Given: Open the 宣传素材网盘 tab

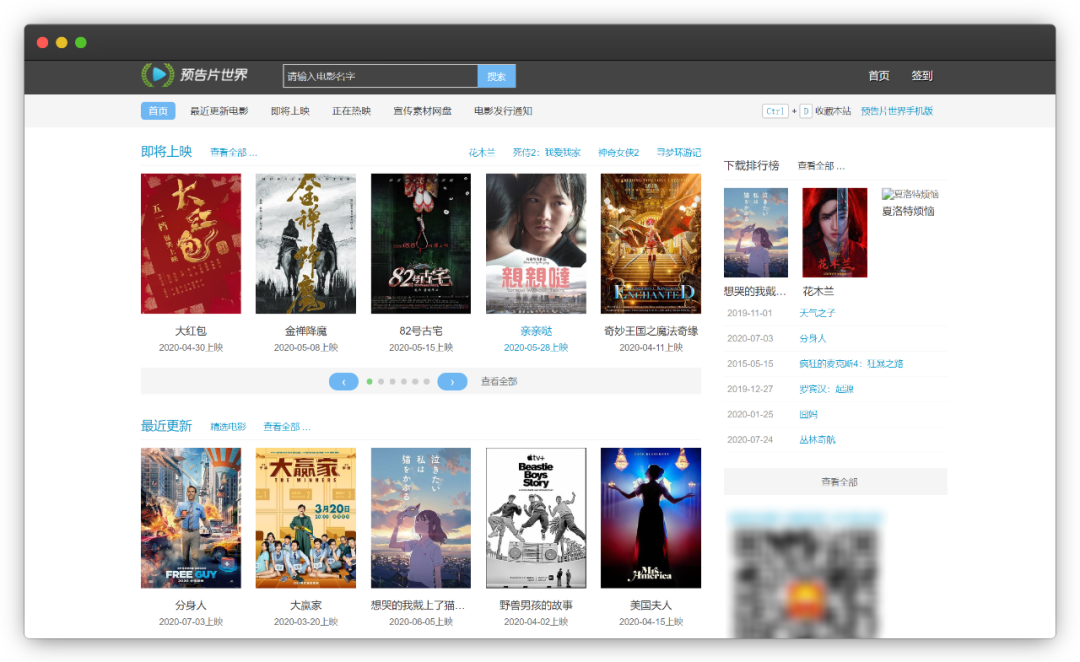Looking at the screenshot, I should pos(422,111).
